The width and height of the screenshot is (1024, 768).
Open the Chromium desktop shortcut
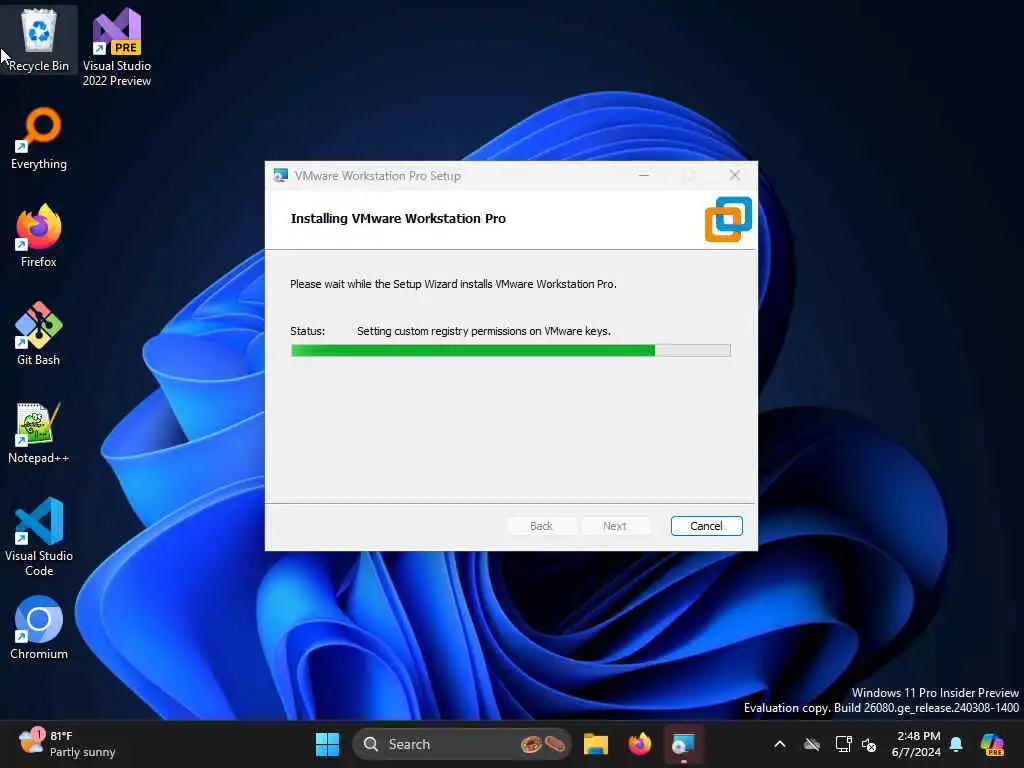pyautogui.click(x=39, y=628)
